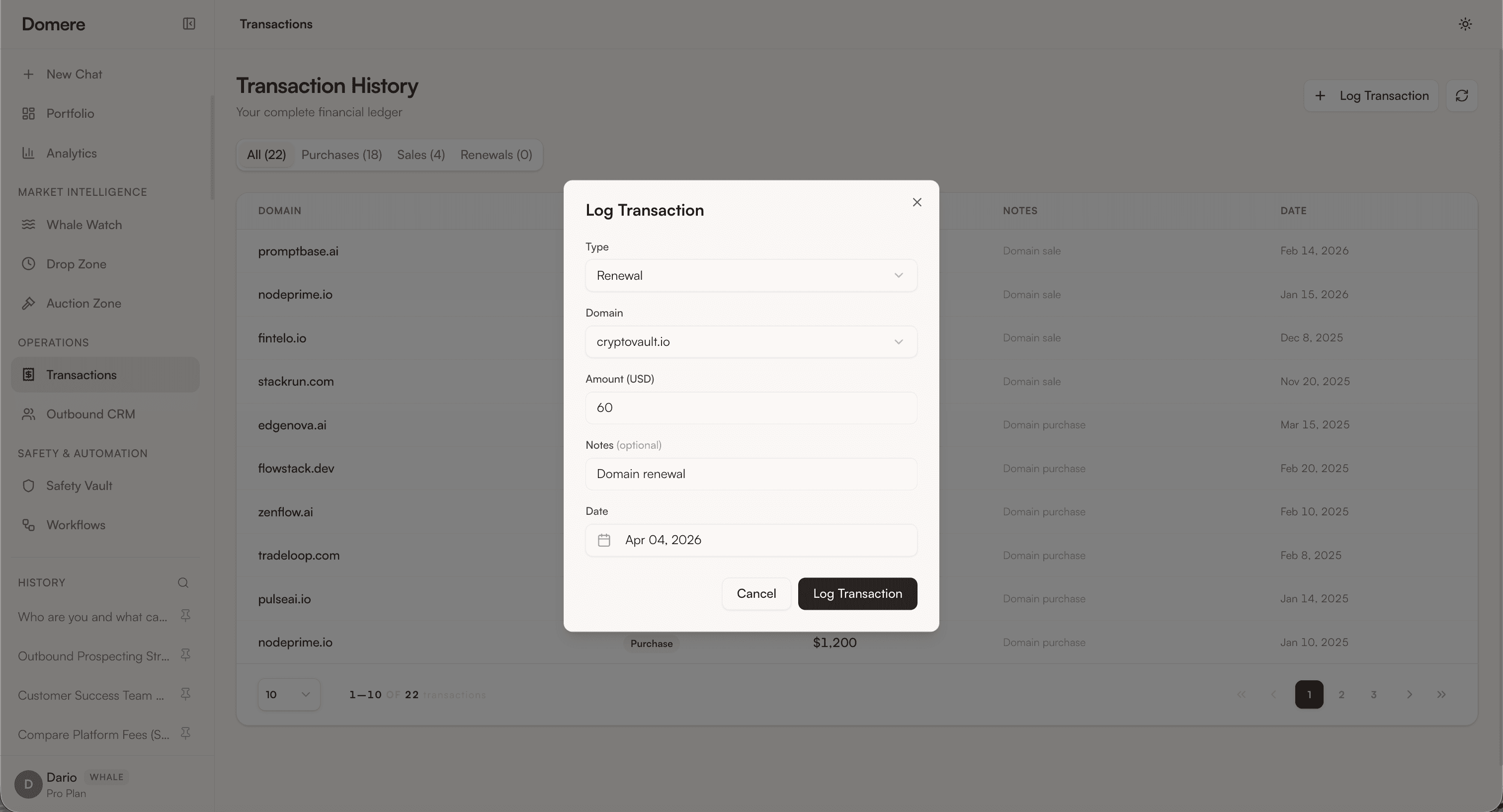Unpin the Outbound Prospecting chat
Screen dimensions: 1503x812
tap(185, 654)
